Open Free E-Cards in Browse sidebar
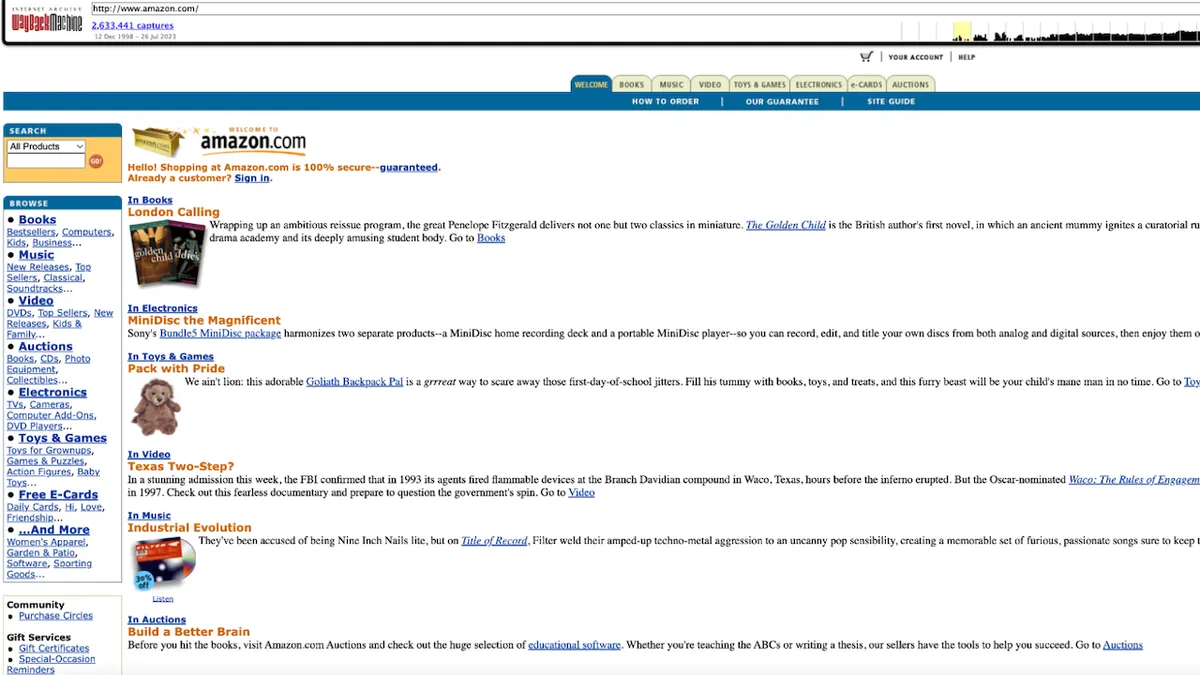The image size is (1200, 675). (58, 494)
